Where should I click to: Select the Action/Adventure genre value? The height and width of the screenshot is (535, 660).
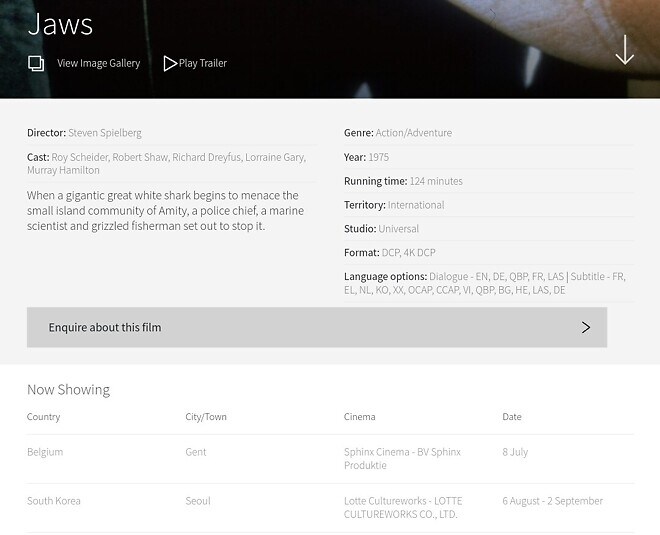414,133
